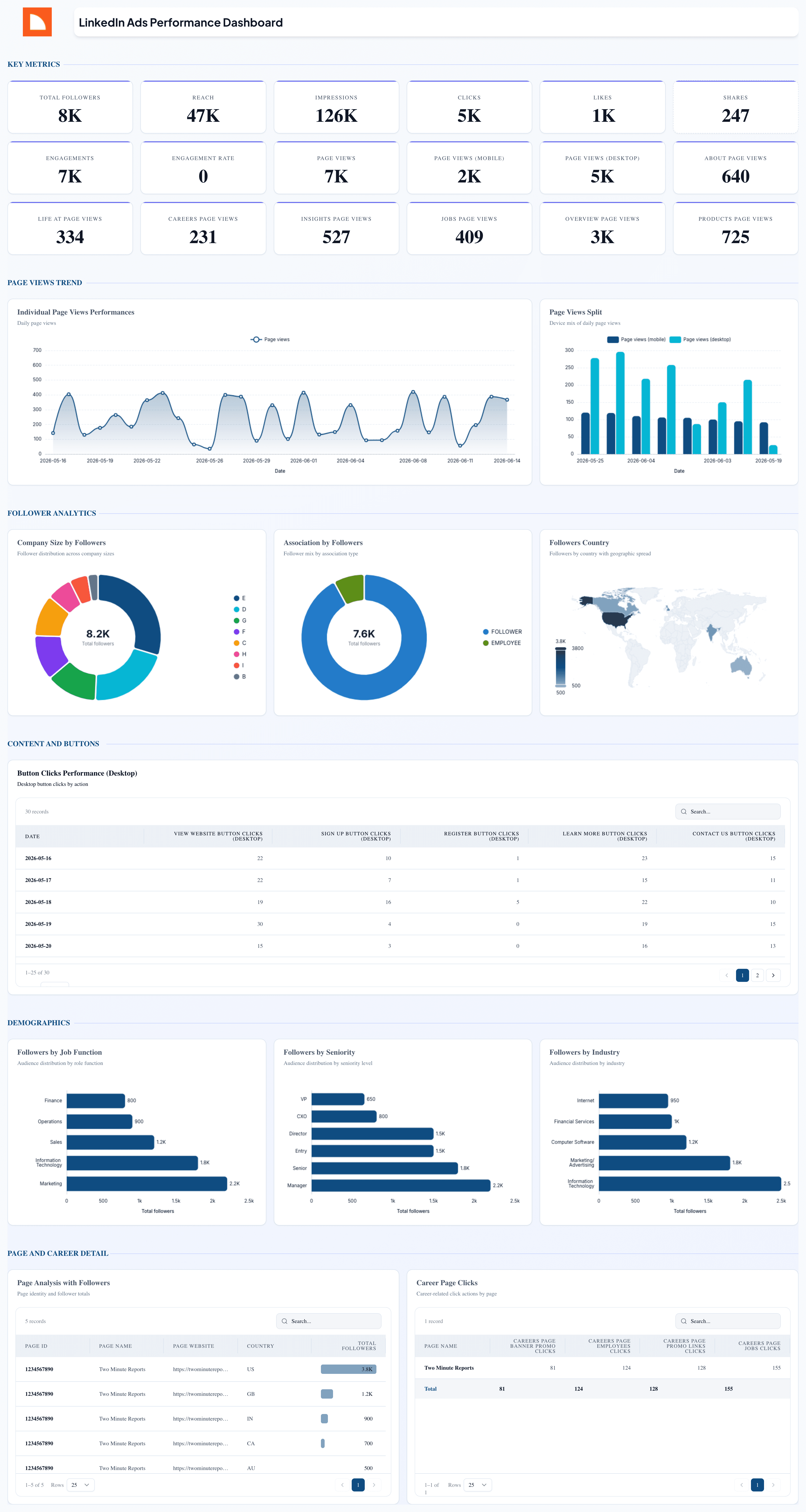Click the 2026-05-19 row date
Image resolution: width=806 pixels, height=1512 pixels.
point(38,924)
